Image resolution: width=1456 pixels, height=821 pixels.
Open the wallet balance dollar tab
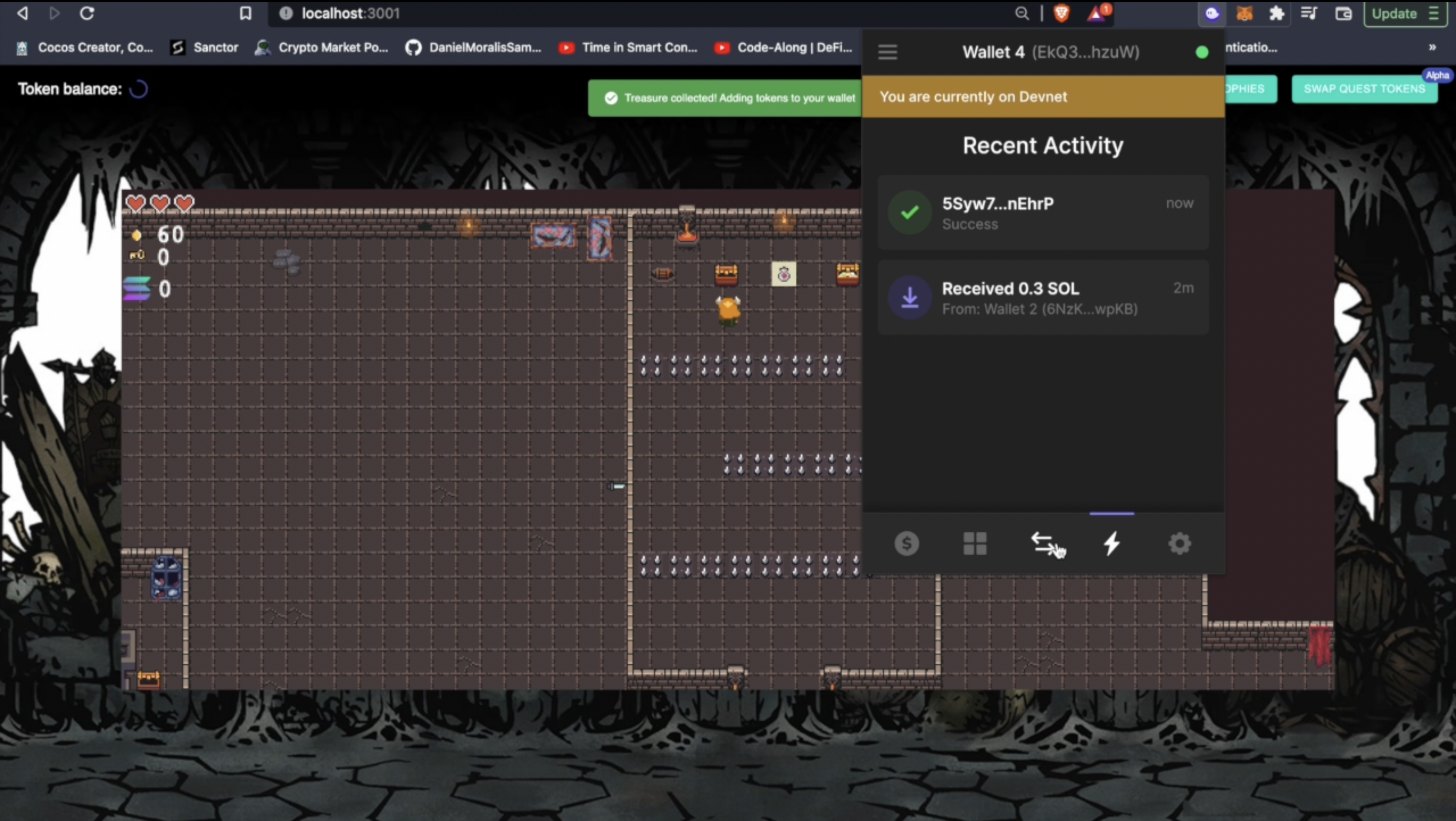point(906,543)
